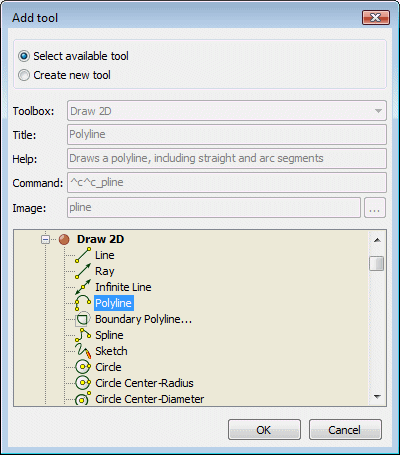
Task: Collapse the Draw 2D tree node
Action: tap(45, 239)
